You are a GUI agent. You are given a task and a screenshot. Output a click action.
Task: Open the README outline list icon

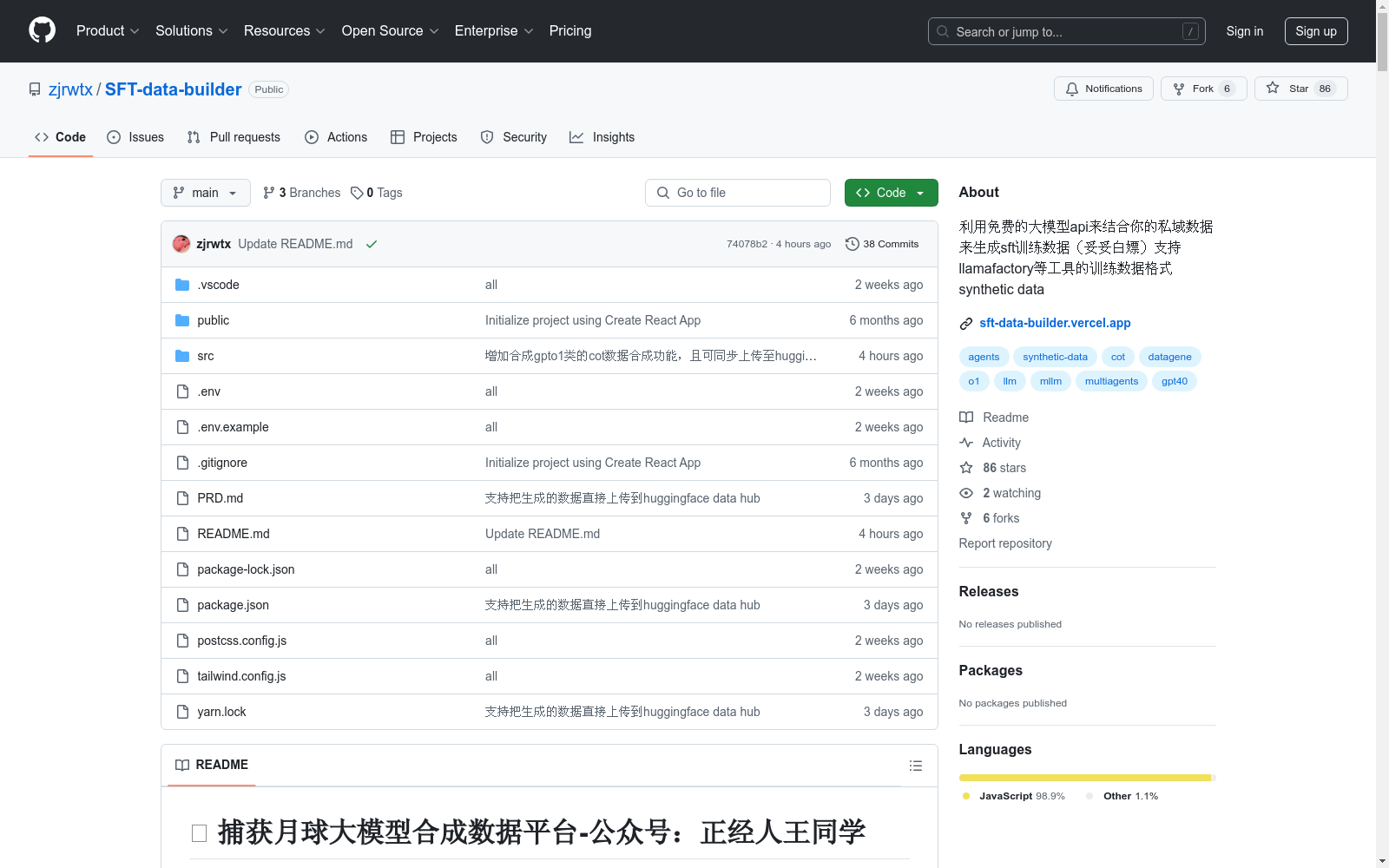[915, 766]
